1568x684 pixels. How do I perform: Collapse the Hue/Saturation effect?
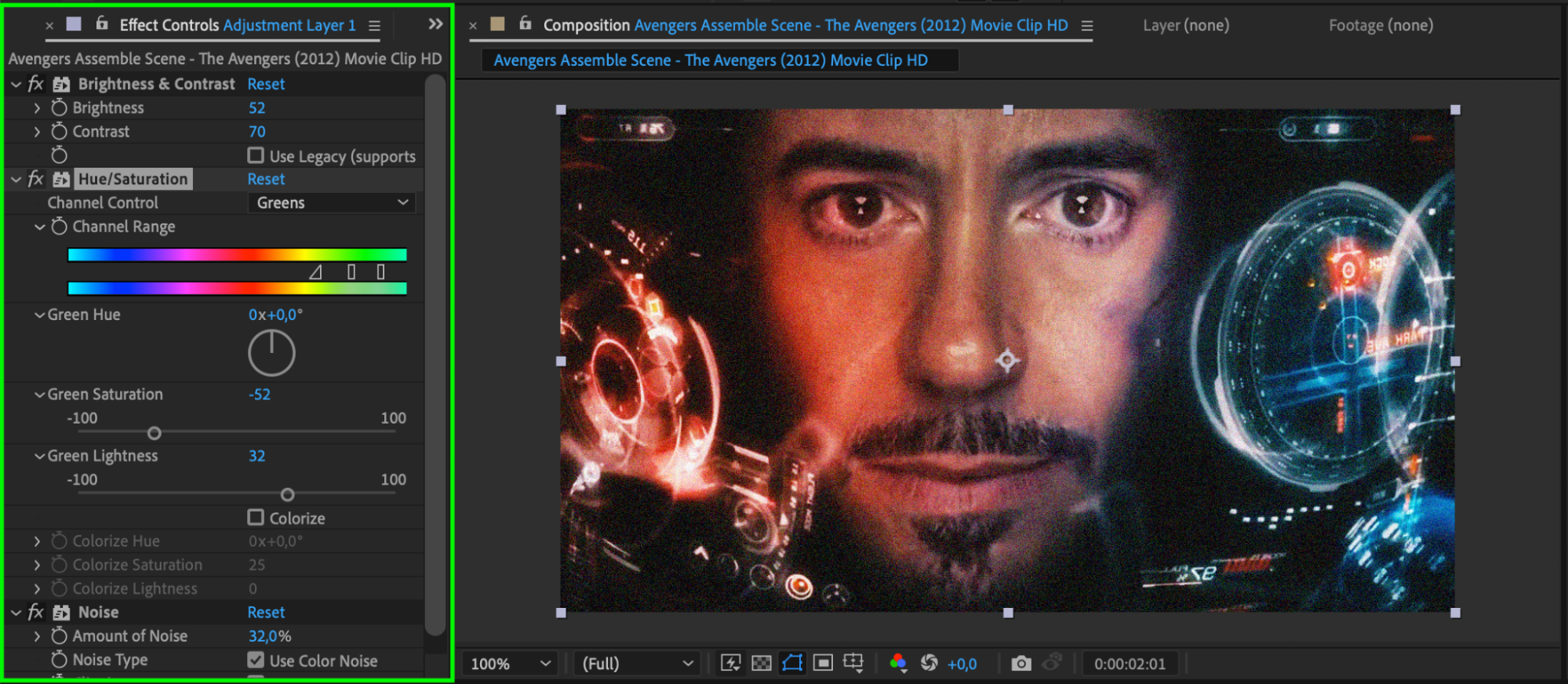16,179
